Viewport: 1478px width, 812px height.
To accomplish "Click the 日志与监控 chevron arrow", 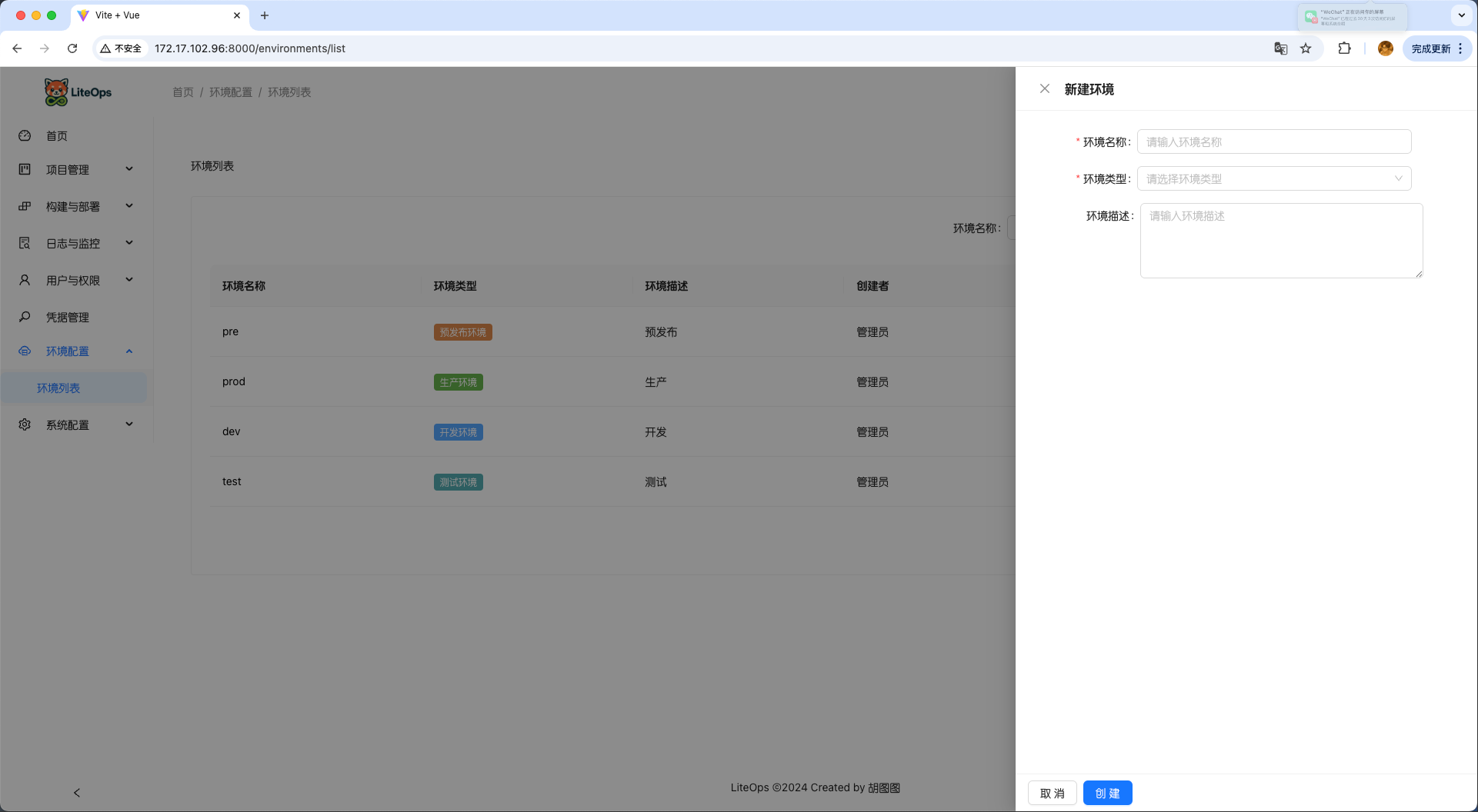I will 129,243.
